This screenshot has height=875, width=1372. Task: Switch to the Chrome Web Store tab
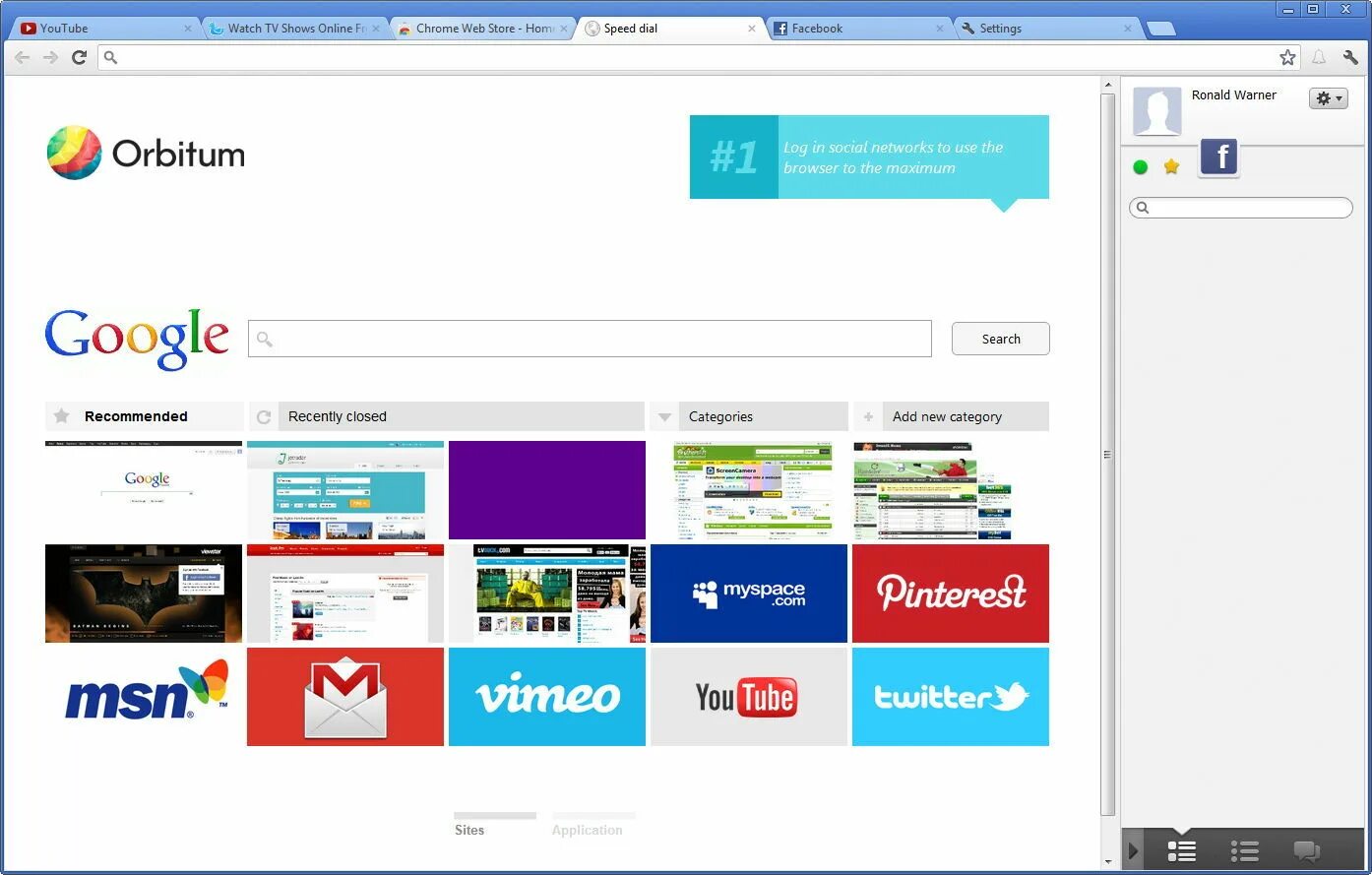(484, 29)
